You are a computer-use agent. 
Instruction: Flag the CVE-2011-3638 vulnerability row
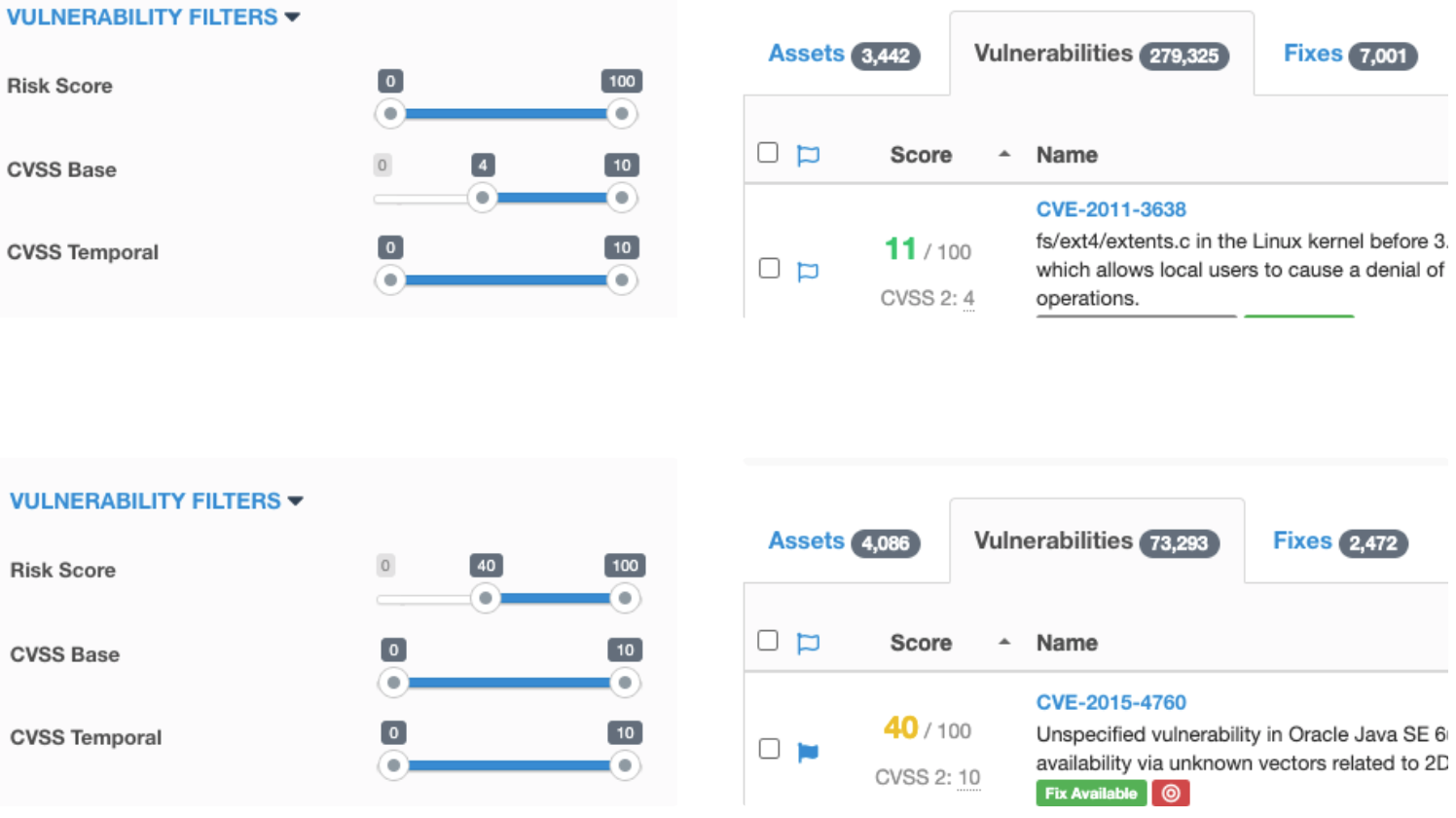point(808,271)
